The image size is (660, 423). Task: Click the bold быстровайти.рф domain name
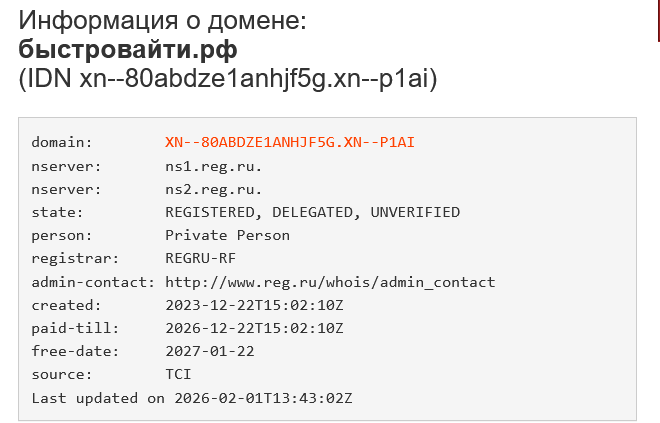(x=128, y=49)
